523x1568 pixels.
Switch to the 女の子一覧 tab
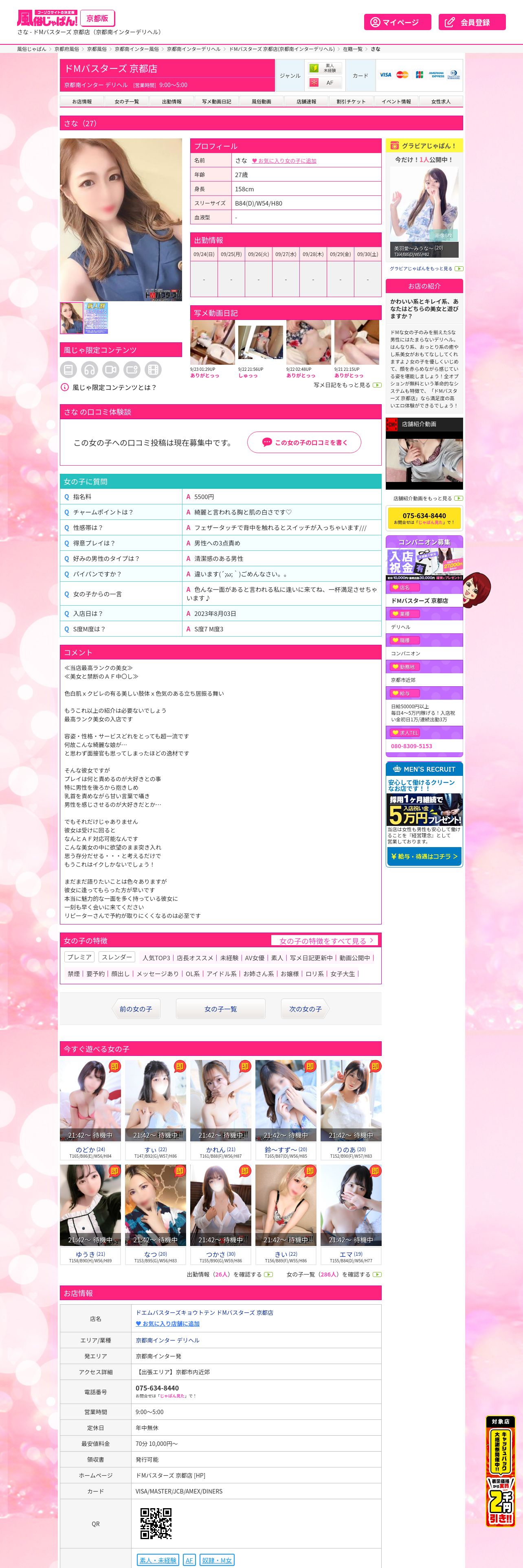tap(127, 102)
